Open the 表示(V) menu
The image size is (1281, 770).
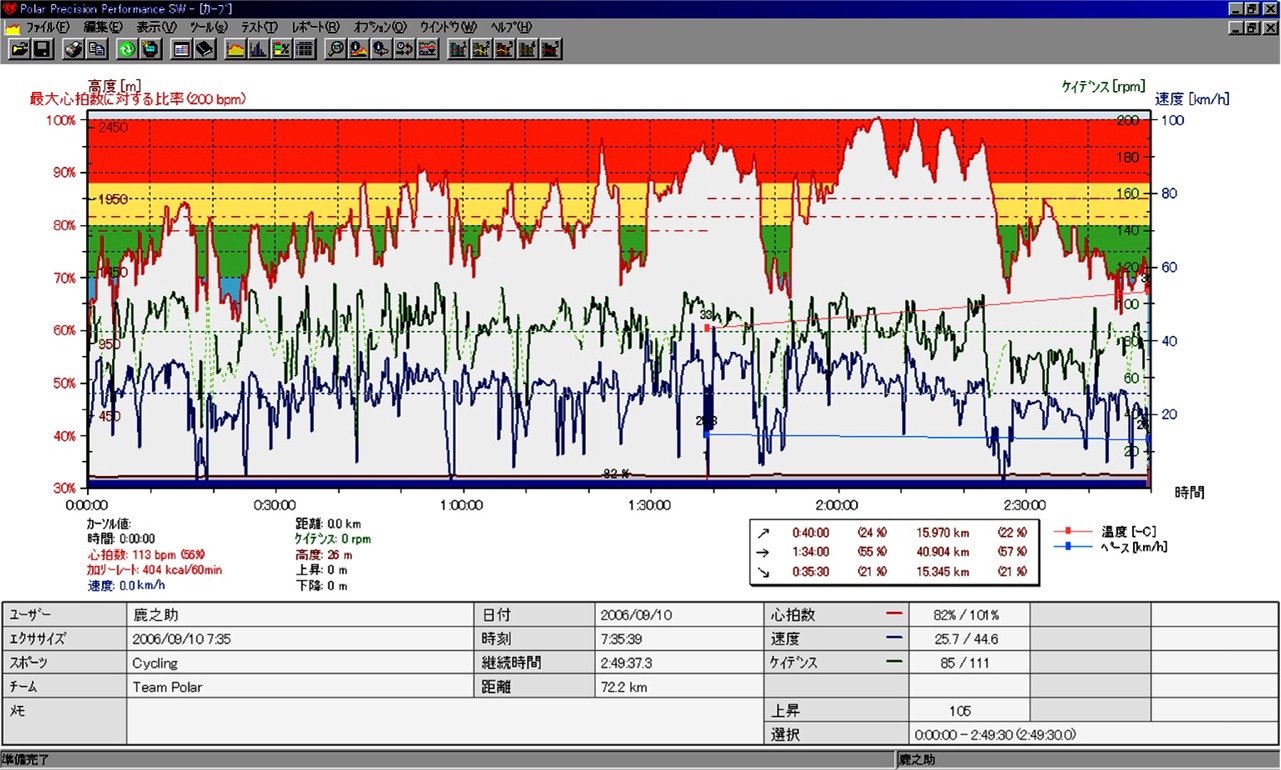coord(156,26)
